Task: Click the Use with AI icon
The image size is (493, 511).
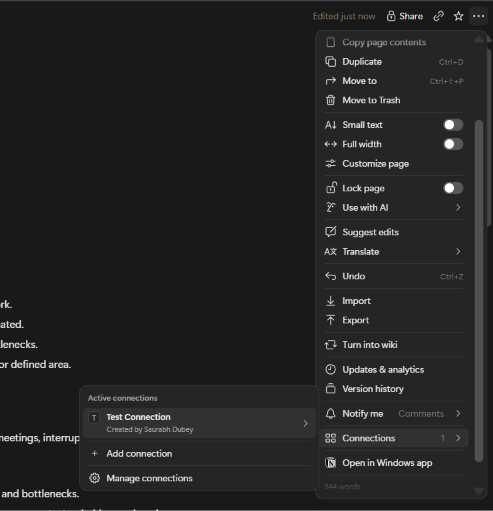Action: [x=330, y=207]
